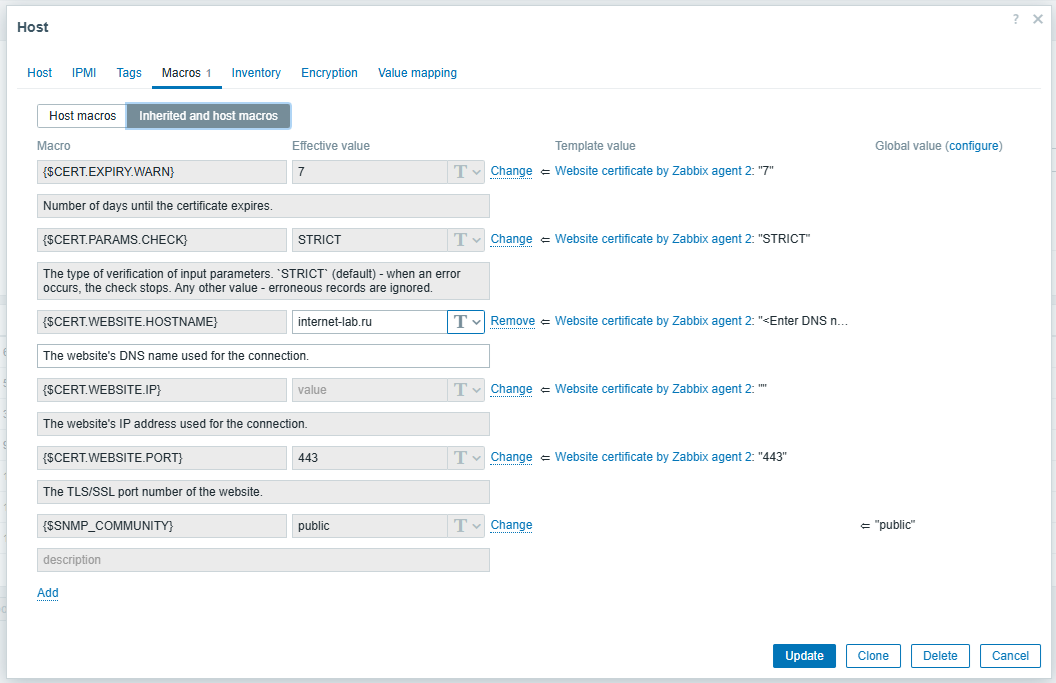
Task: Open type dropdown for {$CERT.EXPIRY.WARN} macro
Action: [x=466, y=172]
